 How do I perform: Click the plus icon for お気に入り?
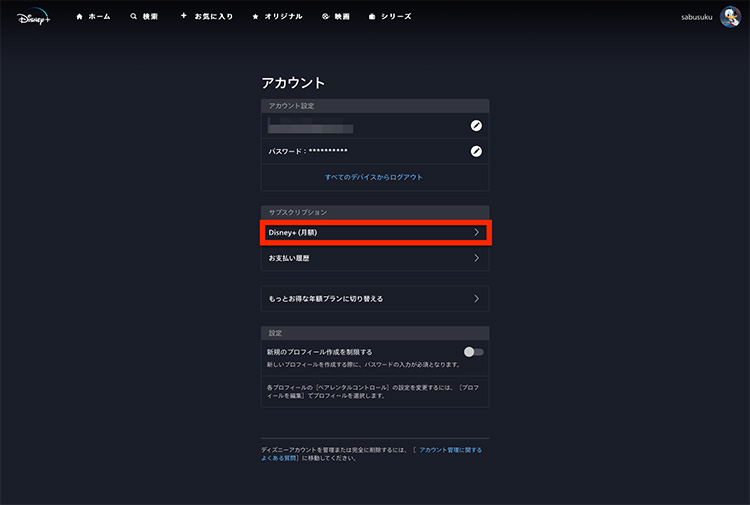(x=183, y=17)
